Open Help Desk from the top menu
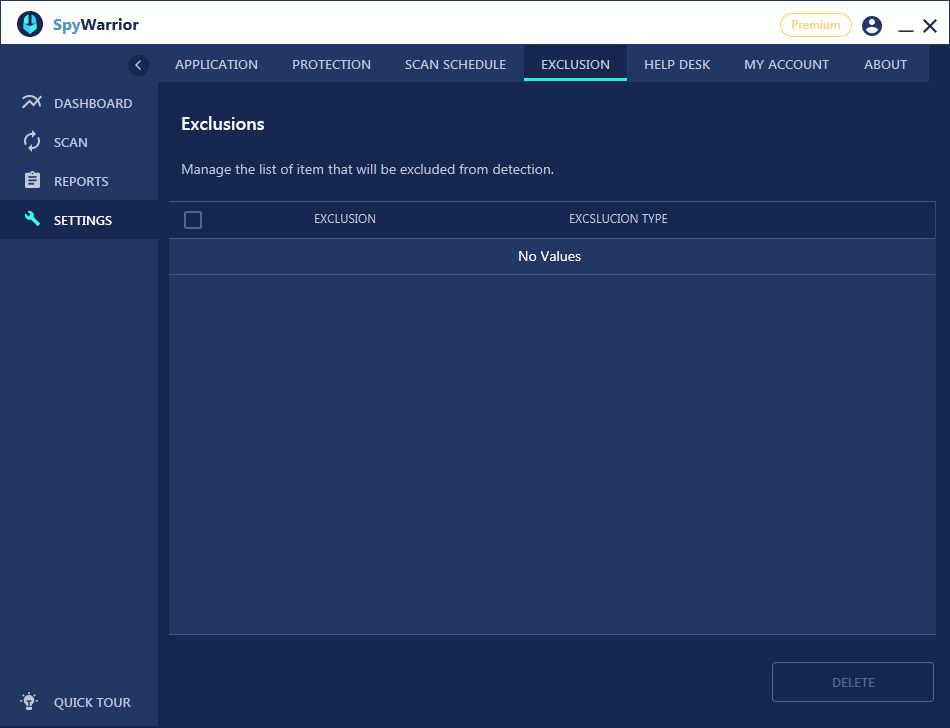 point(677,64)
